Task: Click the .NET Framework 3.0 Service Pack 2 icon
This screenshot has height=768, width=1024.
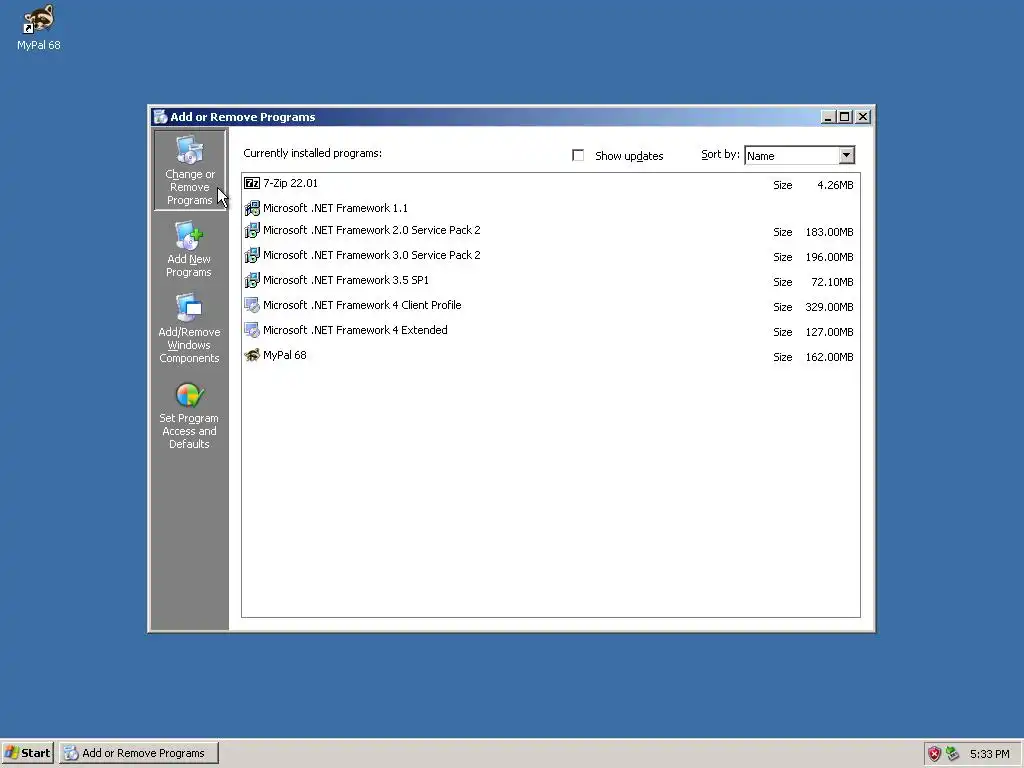Action: pyautogui.click(x=251, y=255)
